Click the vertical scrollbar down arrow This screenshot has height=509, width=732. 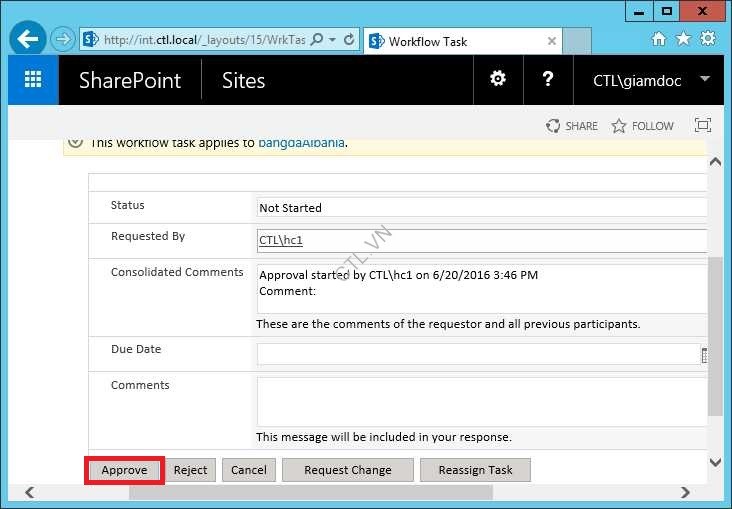(x=714, y=462)
